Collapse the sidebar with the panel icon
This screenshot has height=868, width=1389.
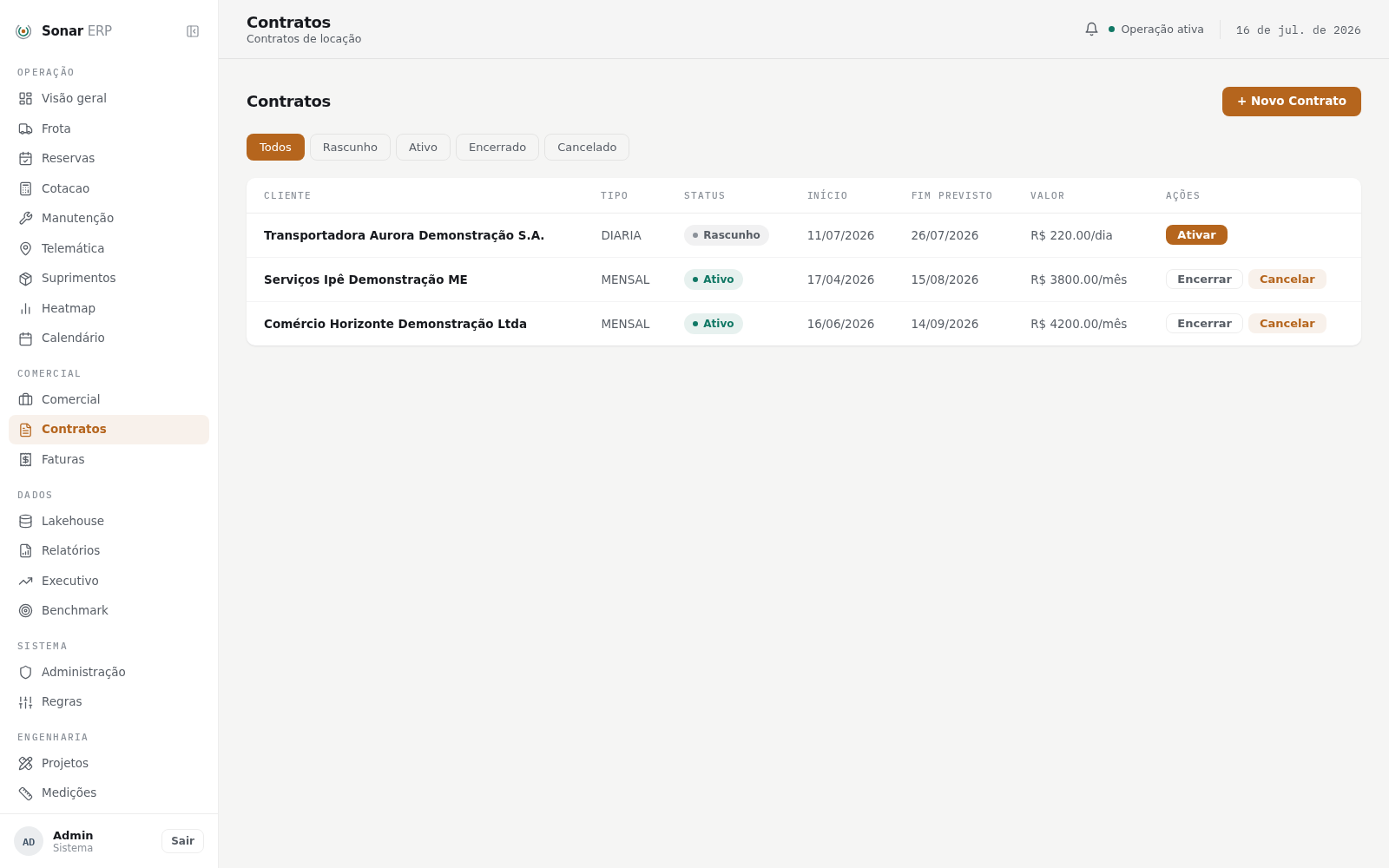pyautogui.click(x=193, y=31)
